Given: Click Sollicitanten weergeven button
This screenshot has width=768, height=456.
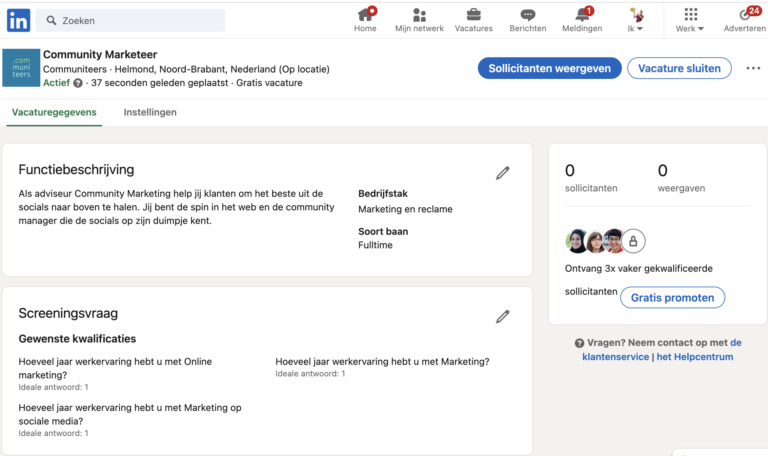Looking at the screenshot, I should pyautogui.click(x=549, y=68).
